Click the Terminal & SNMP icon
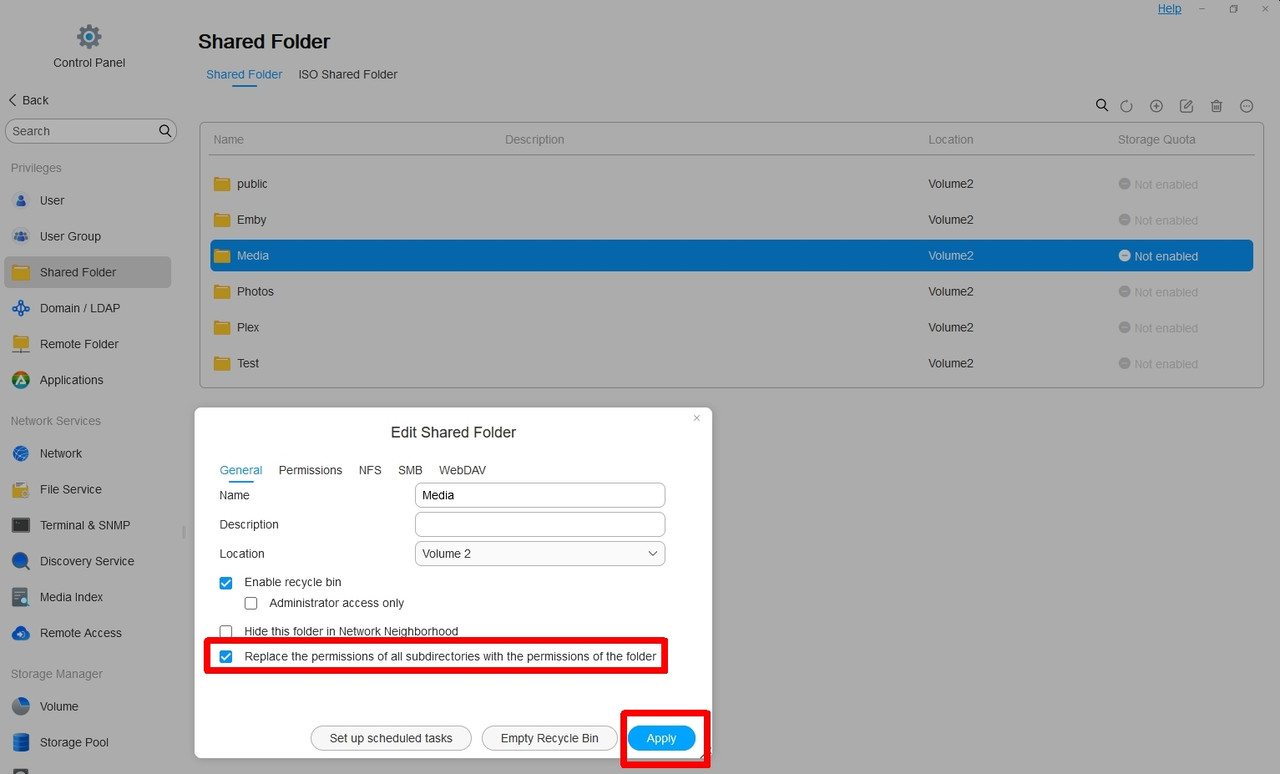This screenshot has width=1280, height=774. click(x=21, y=525)
